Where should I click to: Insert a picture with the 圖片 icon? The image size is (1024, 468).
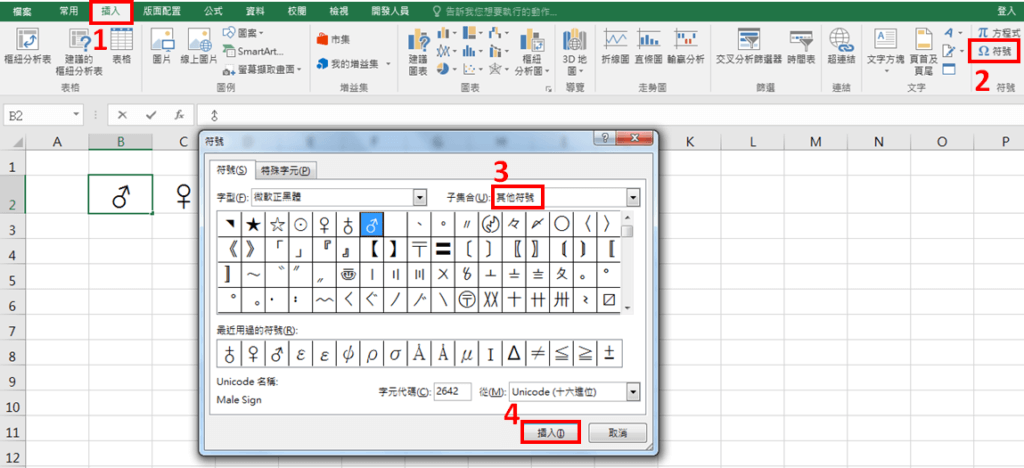162,45
